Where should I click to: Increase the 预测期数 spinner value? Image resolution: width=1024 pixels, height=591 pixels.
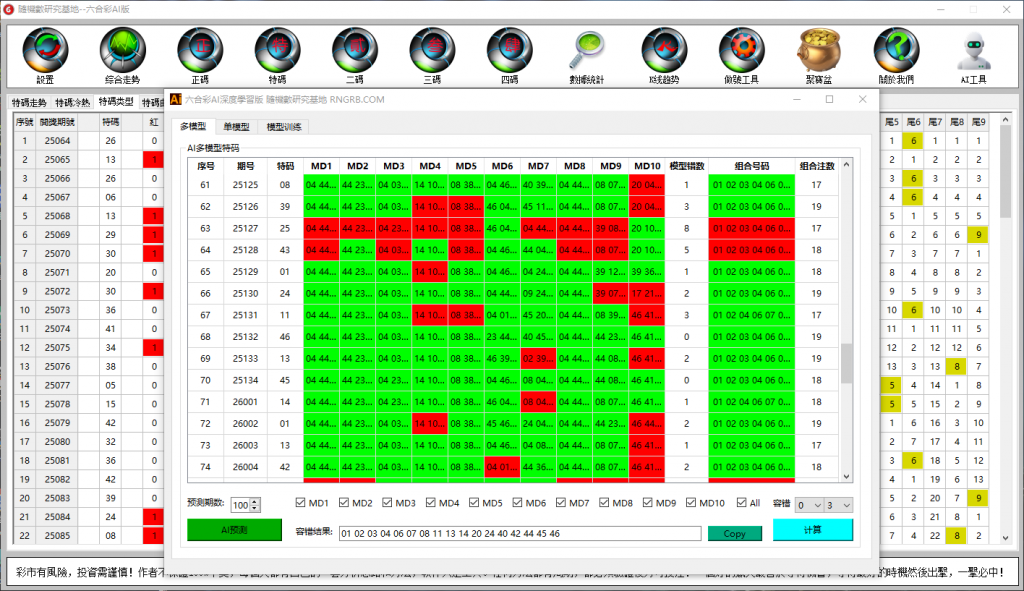(x=256, y=501)
